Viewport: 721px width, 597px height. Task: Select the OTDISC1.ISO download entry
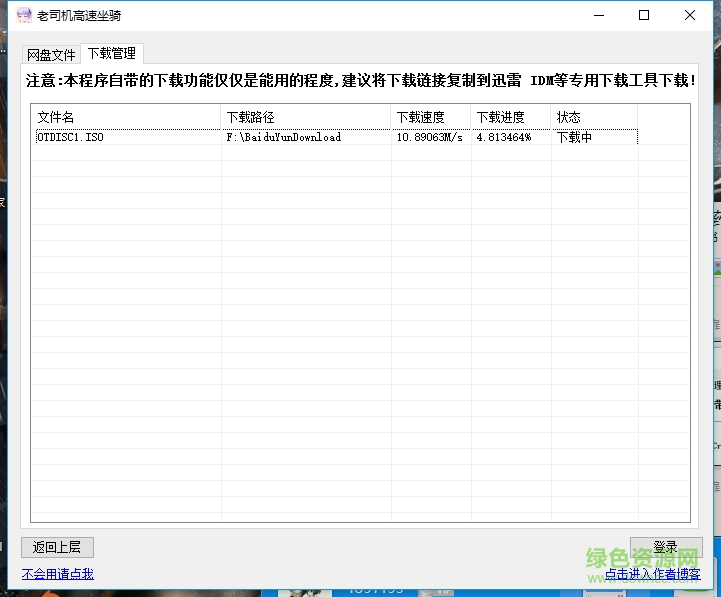70,137
